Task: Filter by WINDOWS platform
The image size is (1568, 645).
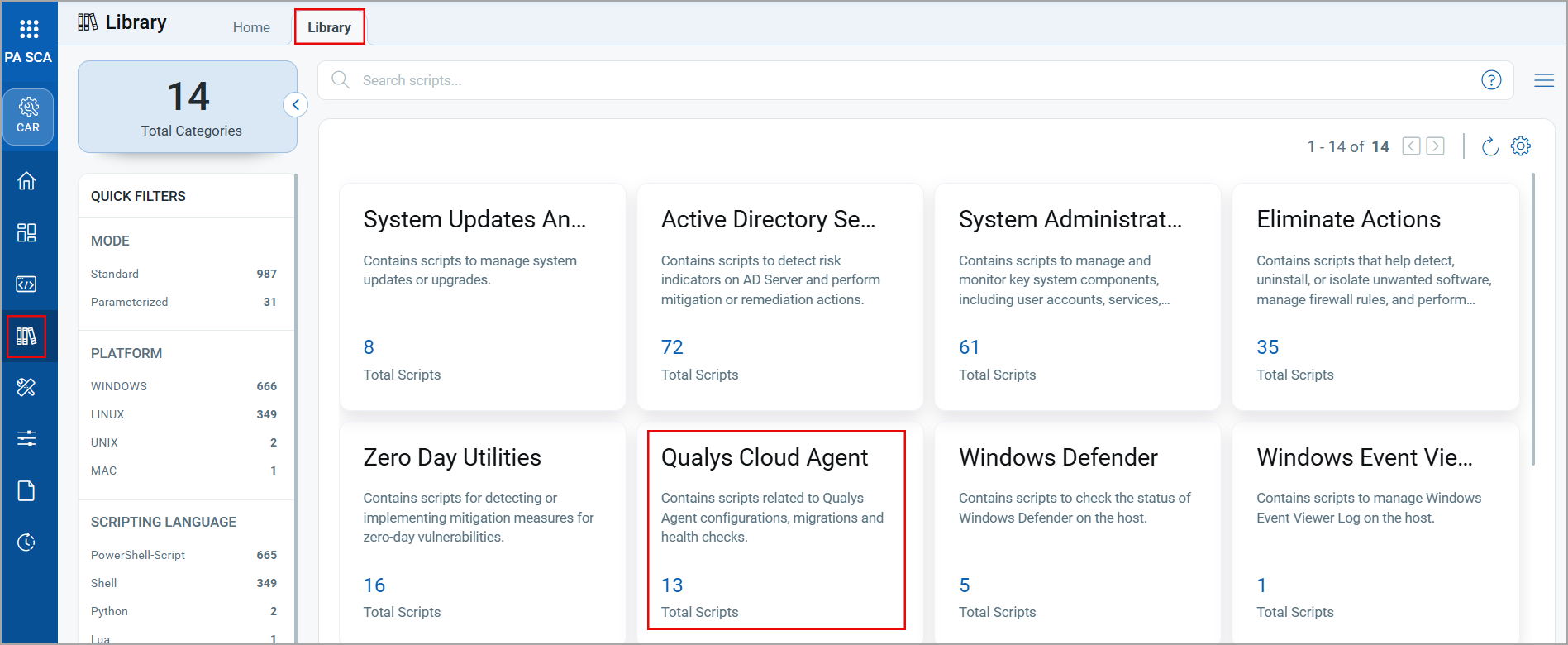Action: [119, 386]
